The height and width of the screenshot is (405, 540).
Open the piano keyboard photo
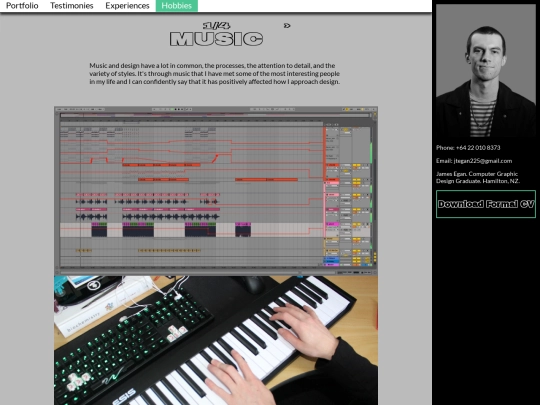(x=216, y=340)
